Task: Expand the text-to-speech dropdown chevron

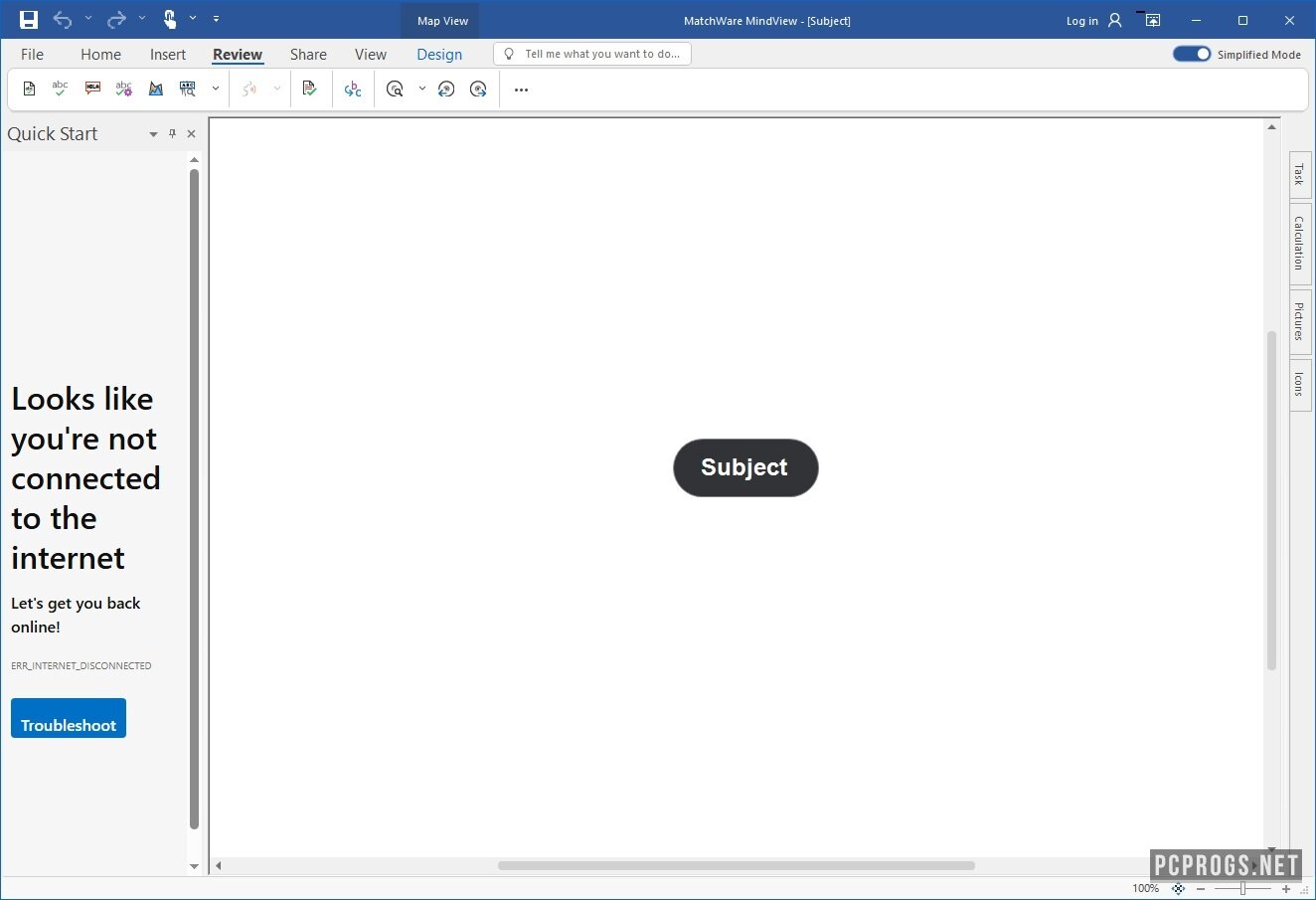Action: tap(276, 90)
